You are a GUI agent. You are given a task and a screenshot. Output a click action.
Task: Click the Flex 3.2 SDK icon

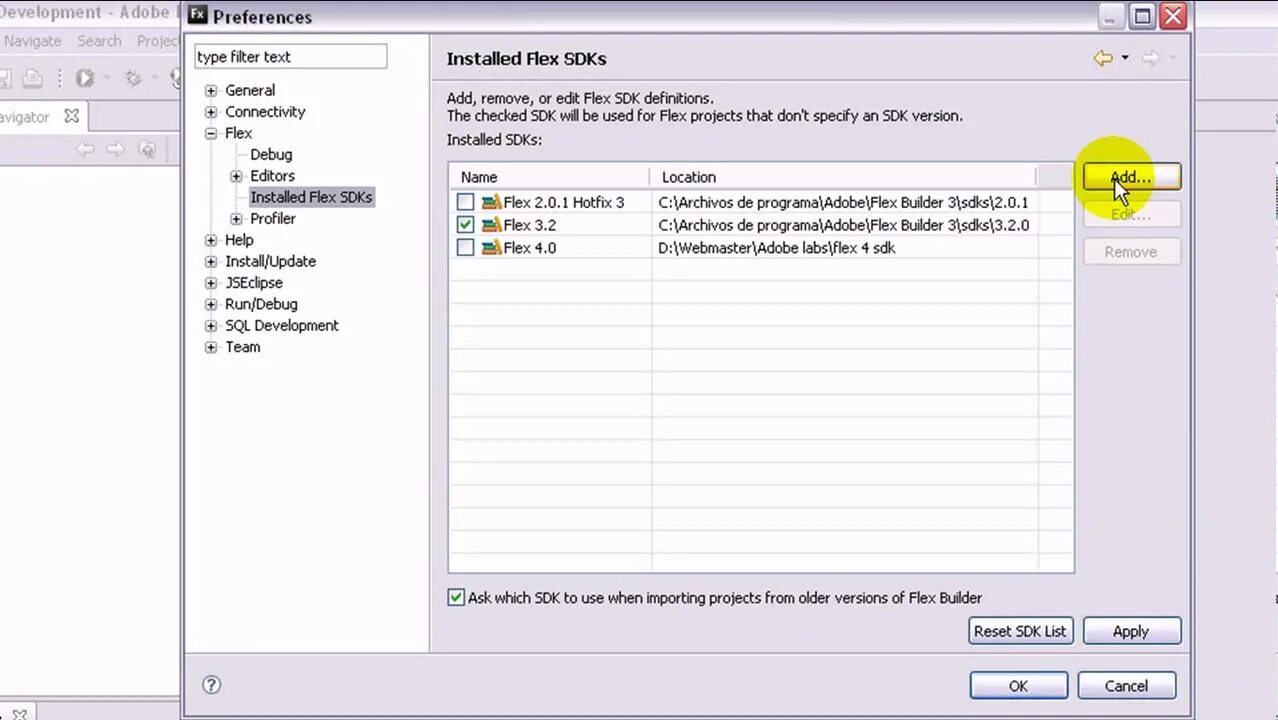point(491,225)
